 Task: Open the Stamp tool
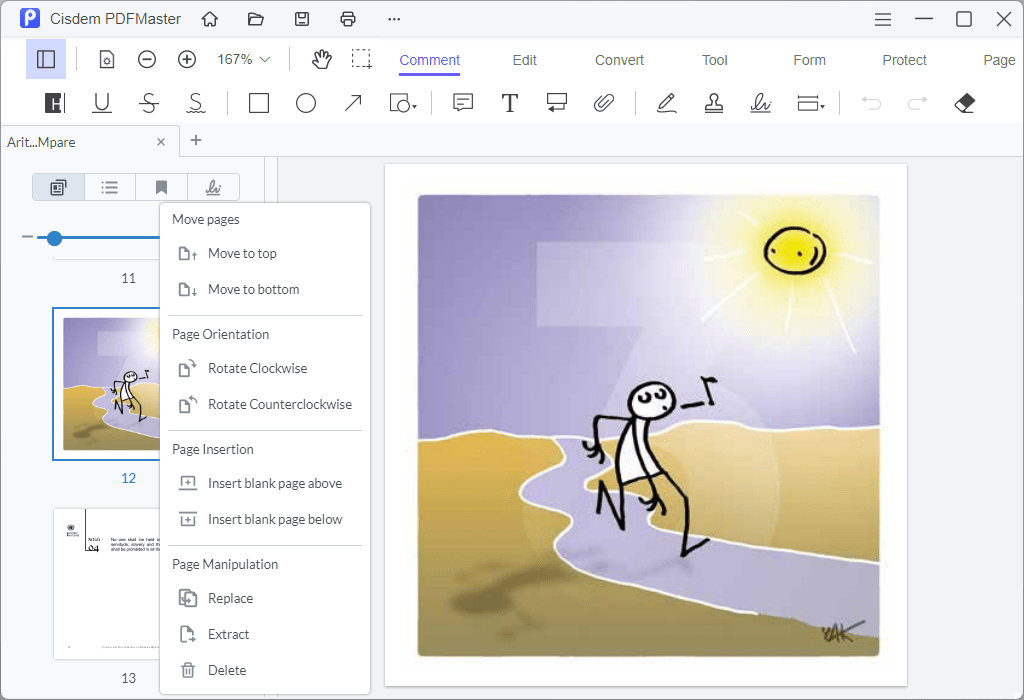pyautogui.click(x=713, y=102)
